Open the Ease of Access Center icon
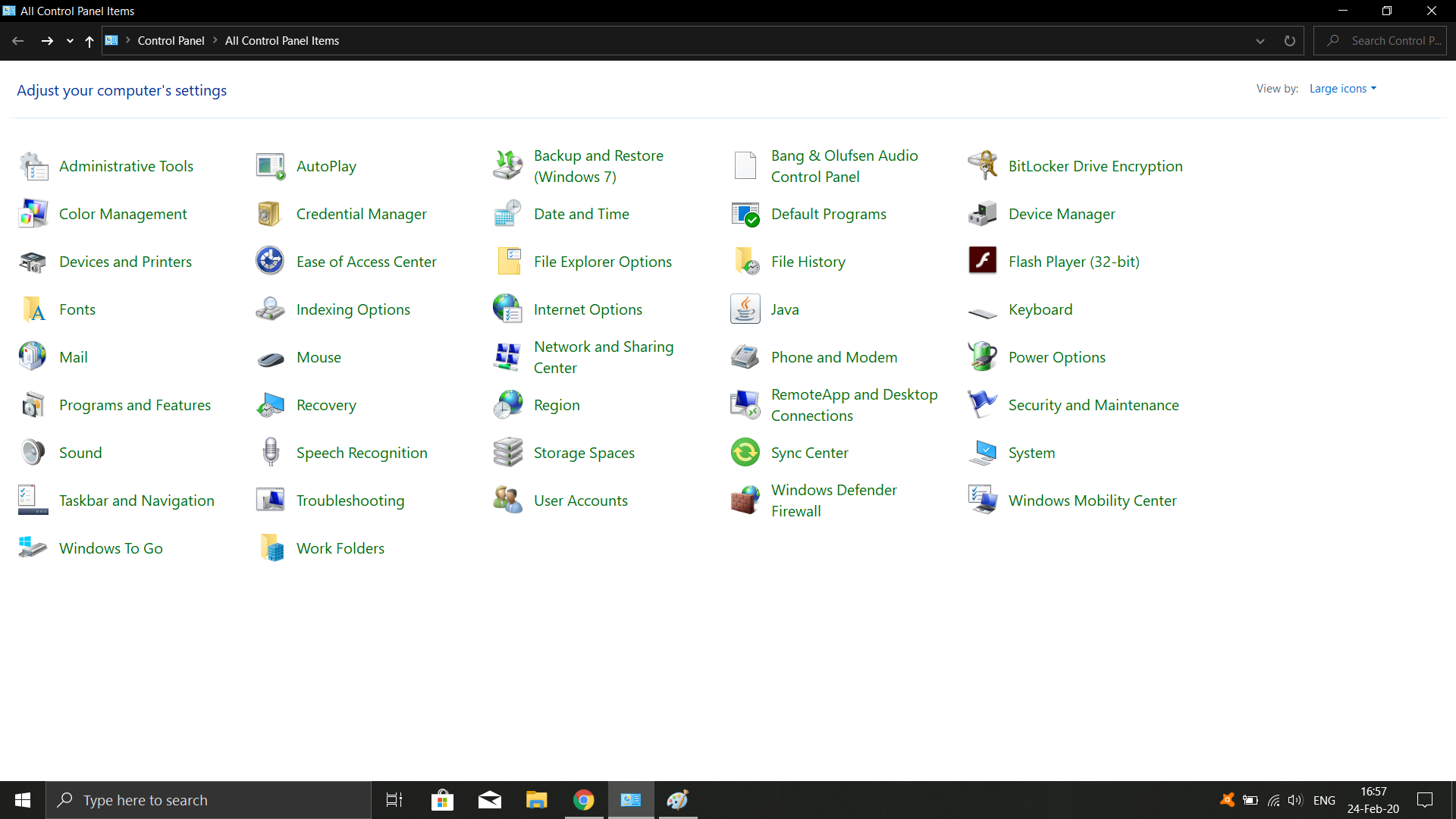This screenshot has height=819, width=1456. point(271,262)
